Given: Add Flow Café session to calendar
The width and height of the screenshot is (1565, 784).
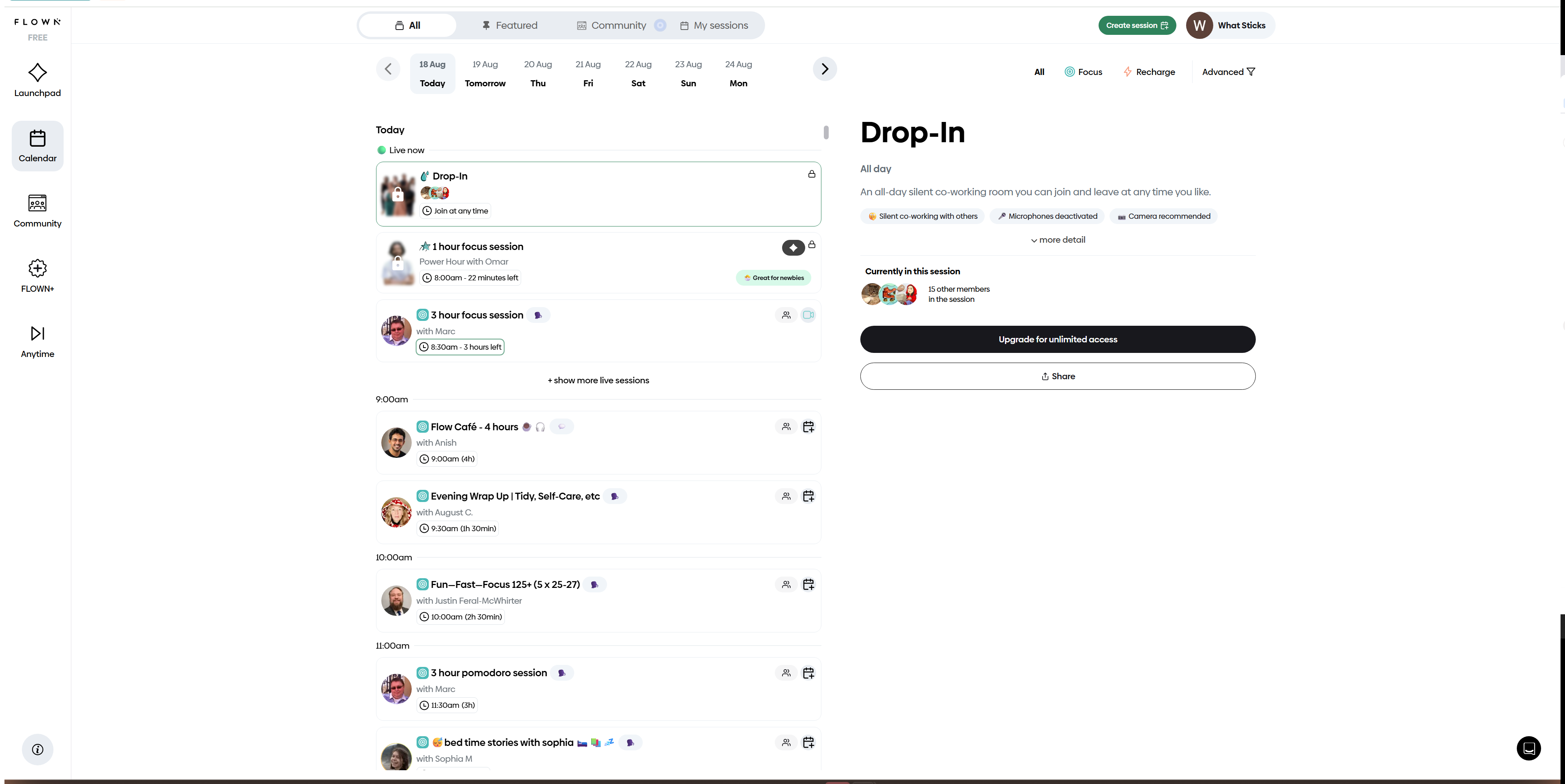Looking at the screenshot, I should tap(808, 426).
